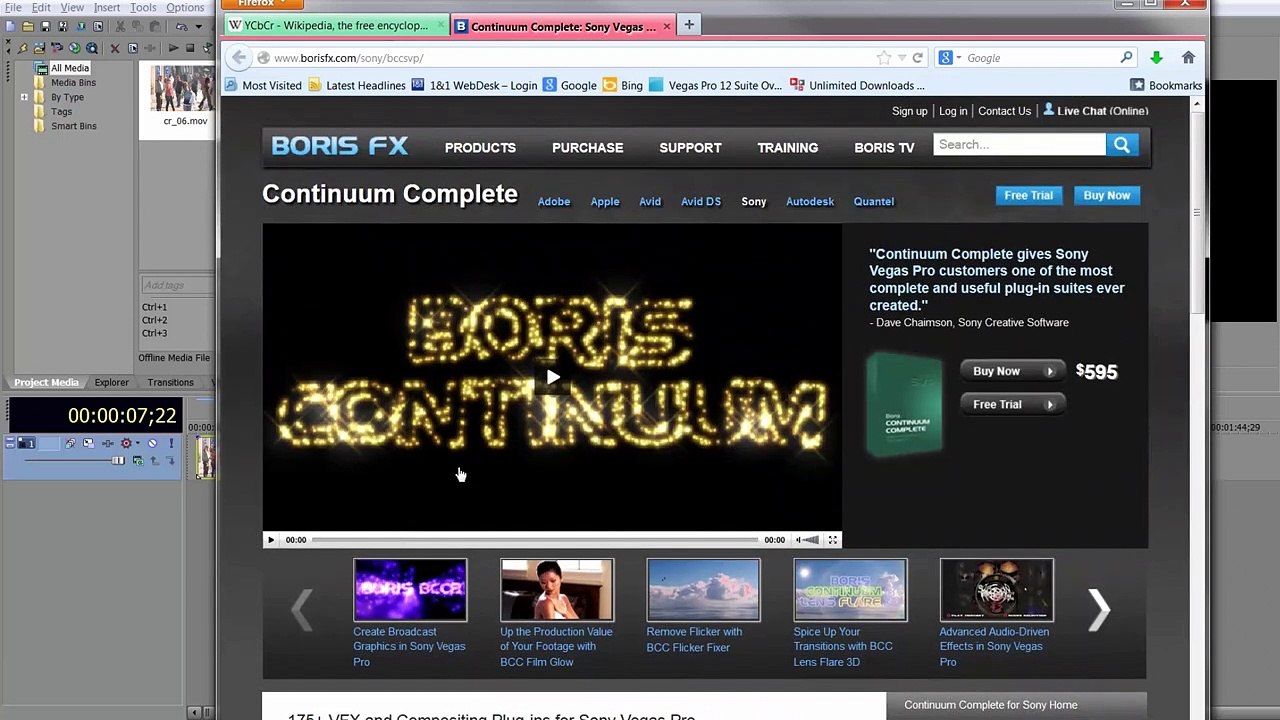
Task: Click the Open folder icon in Vegas toolbar
Action: point(27,26)
